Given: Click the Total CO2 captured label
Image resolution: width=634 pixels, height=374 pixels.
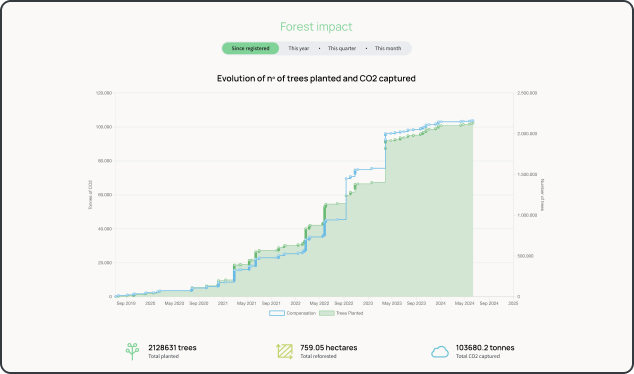Looking at the screenshot, I should [x=478, y=356].
